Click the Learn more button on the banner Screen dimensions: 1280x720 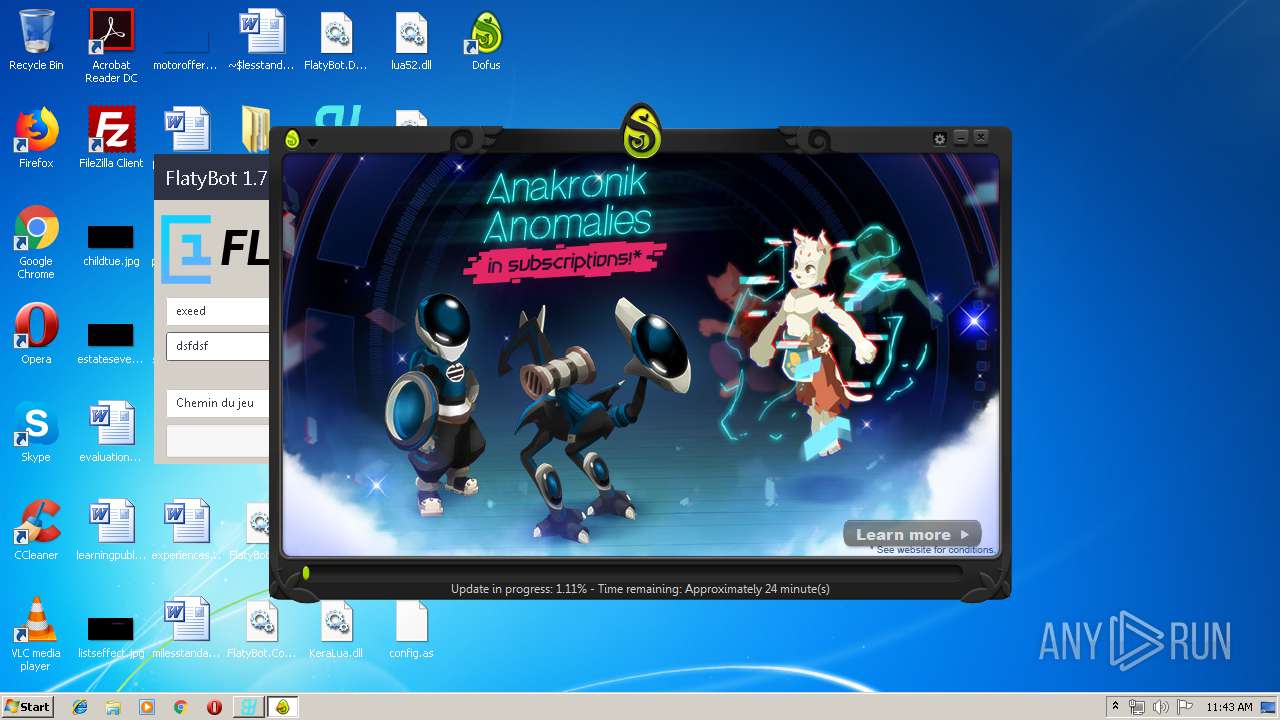912,534
